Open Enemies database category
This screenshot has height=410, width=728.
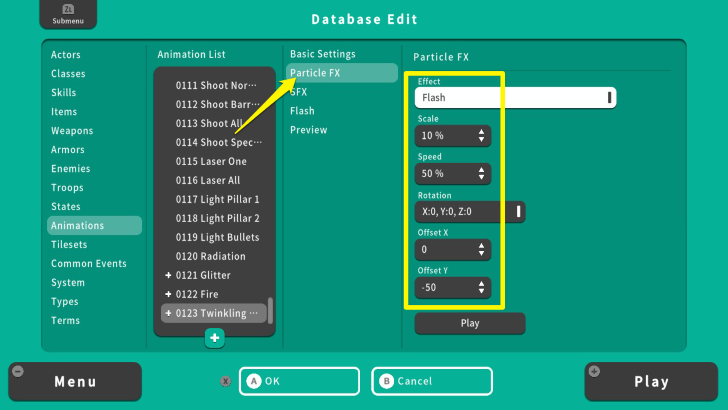[94, 169]
